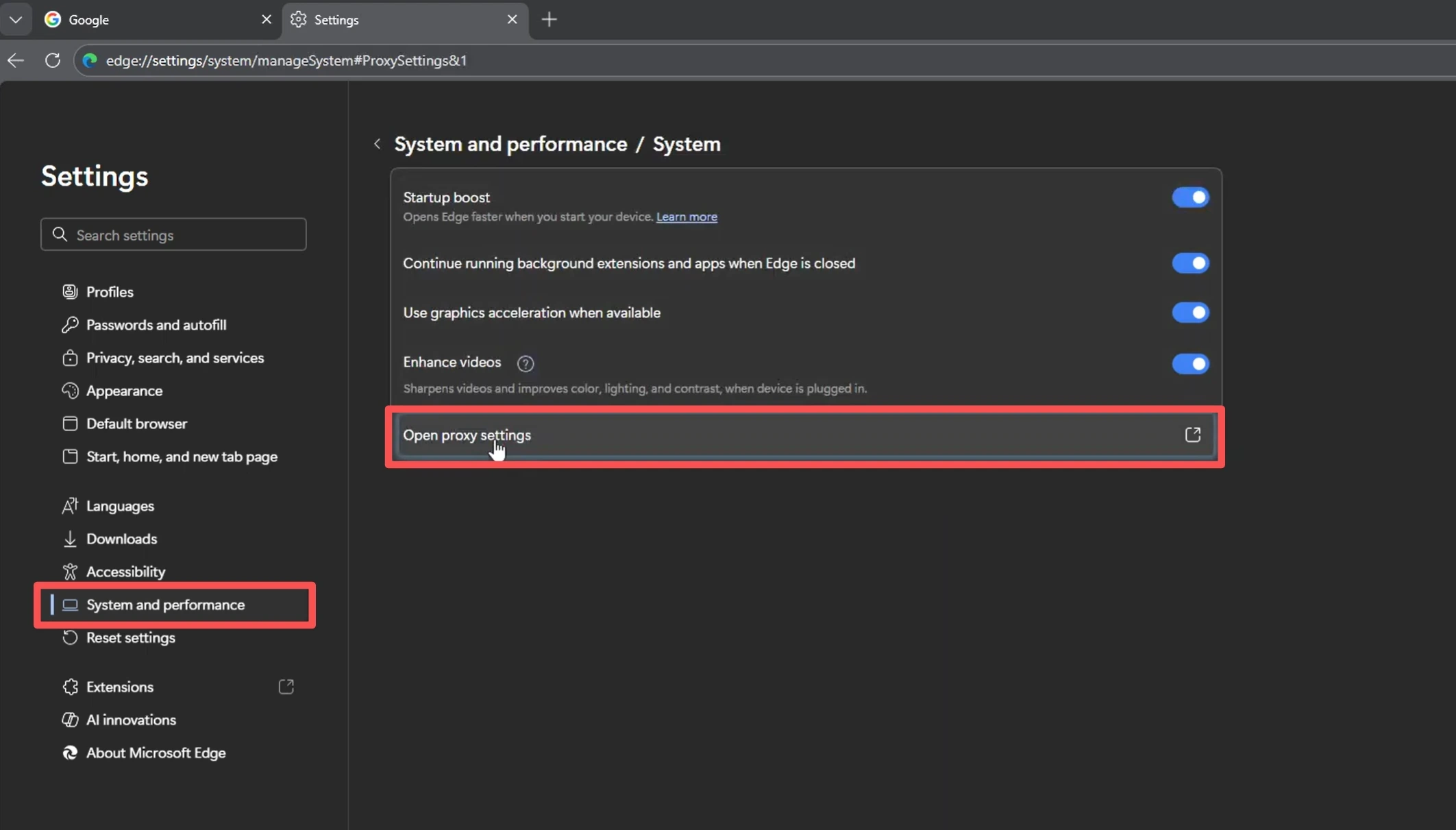
Task: Select System and performance in sidebar
Action: coord(175,605)
